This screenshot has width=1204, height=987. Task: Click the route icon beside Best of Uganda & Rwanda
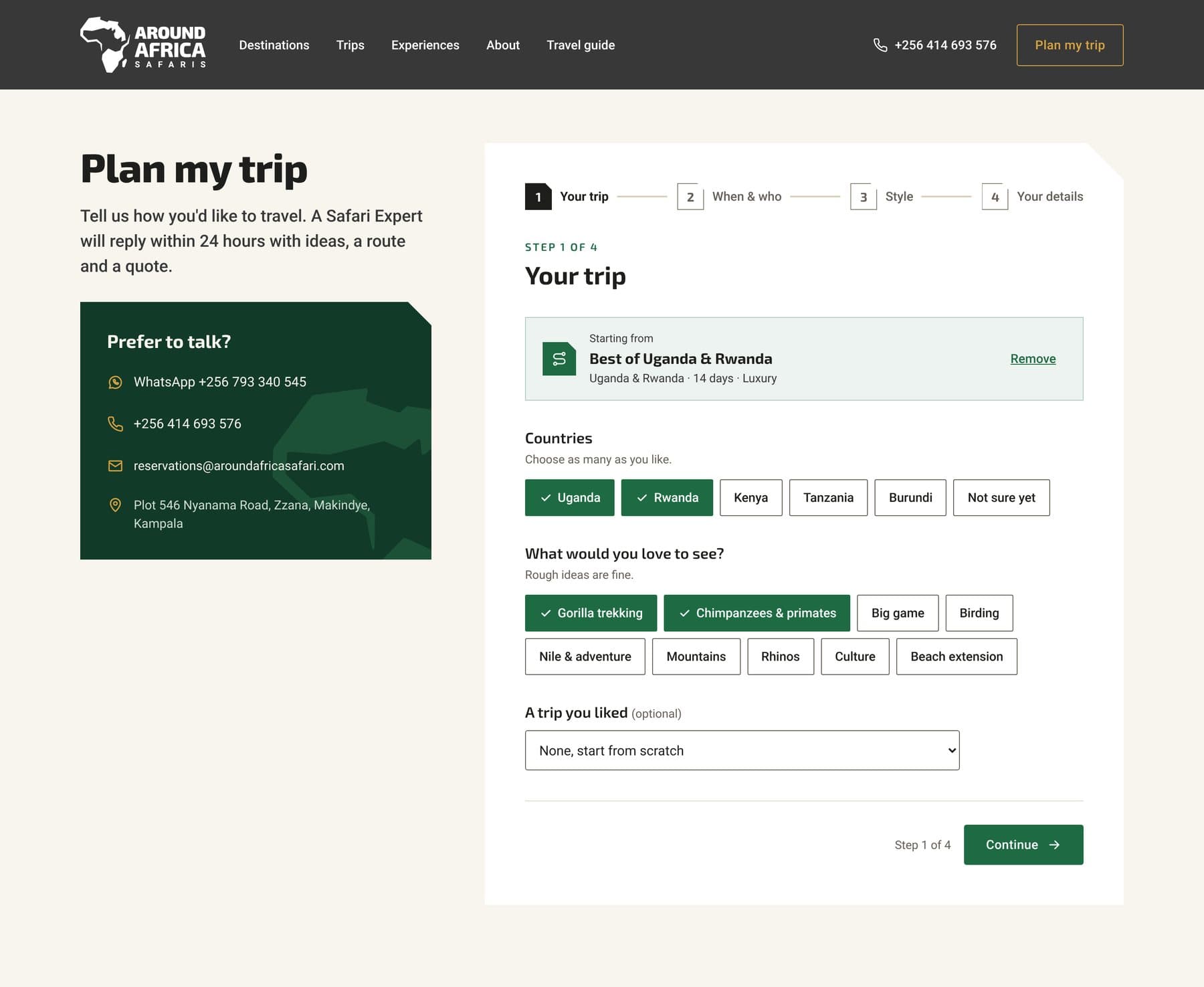point(559,359)
